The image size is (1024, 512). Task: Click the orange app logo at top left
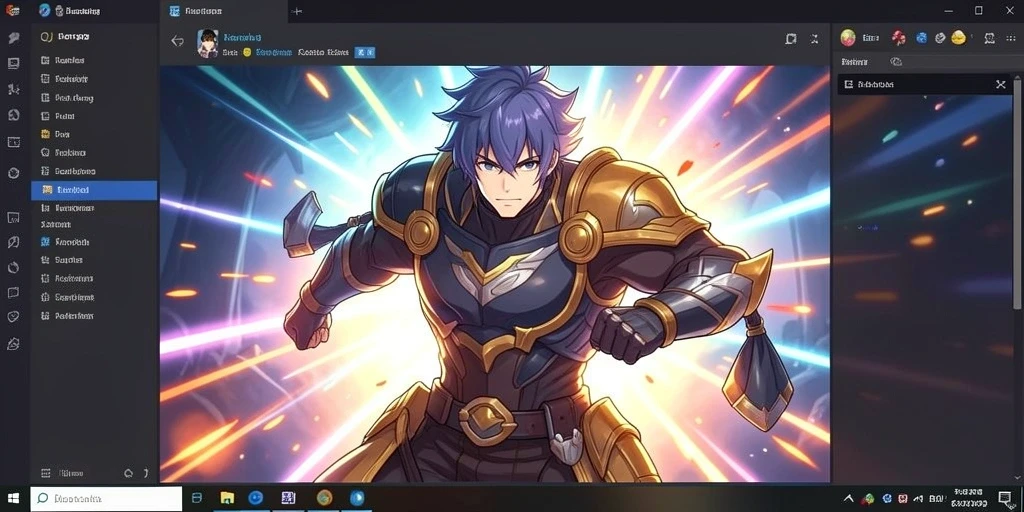pos(11,10)
